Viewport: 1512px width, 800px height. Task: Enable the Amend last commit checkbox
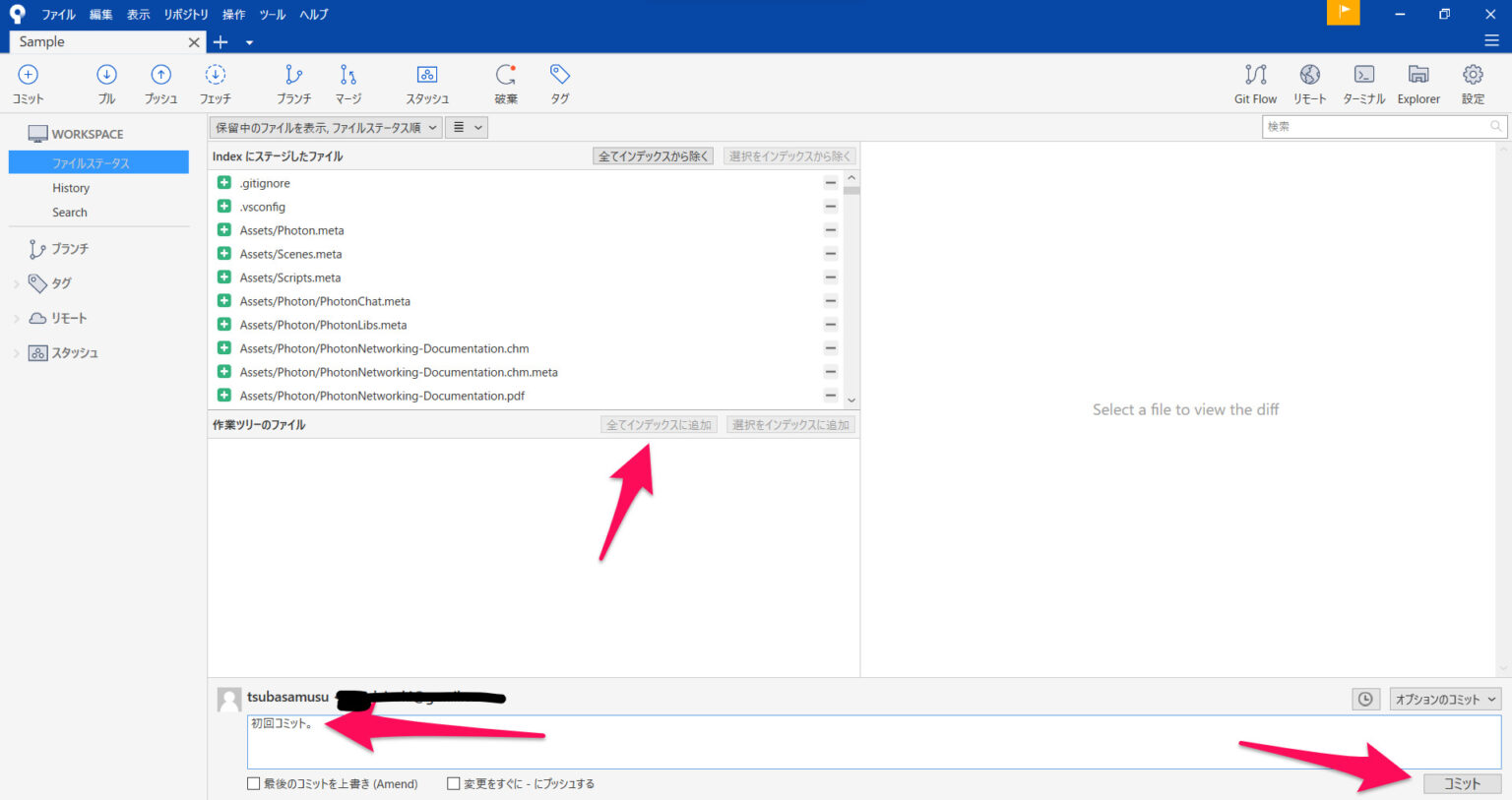click(253, 783)
